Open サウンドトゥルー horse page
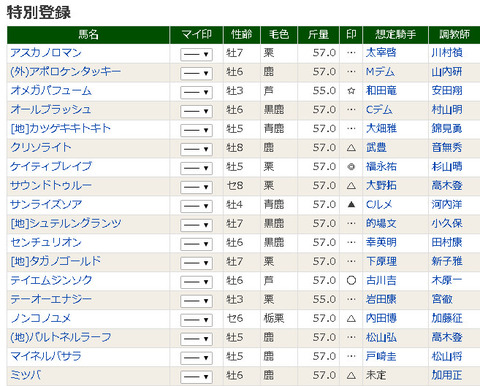The height and width of the screenshot is (386, 480). 51,186
